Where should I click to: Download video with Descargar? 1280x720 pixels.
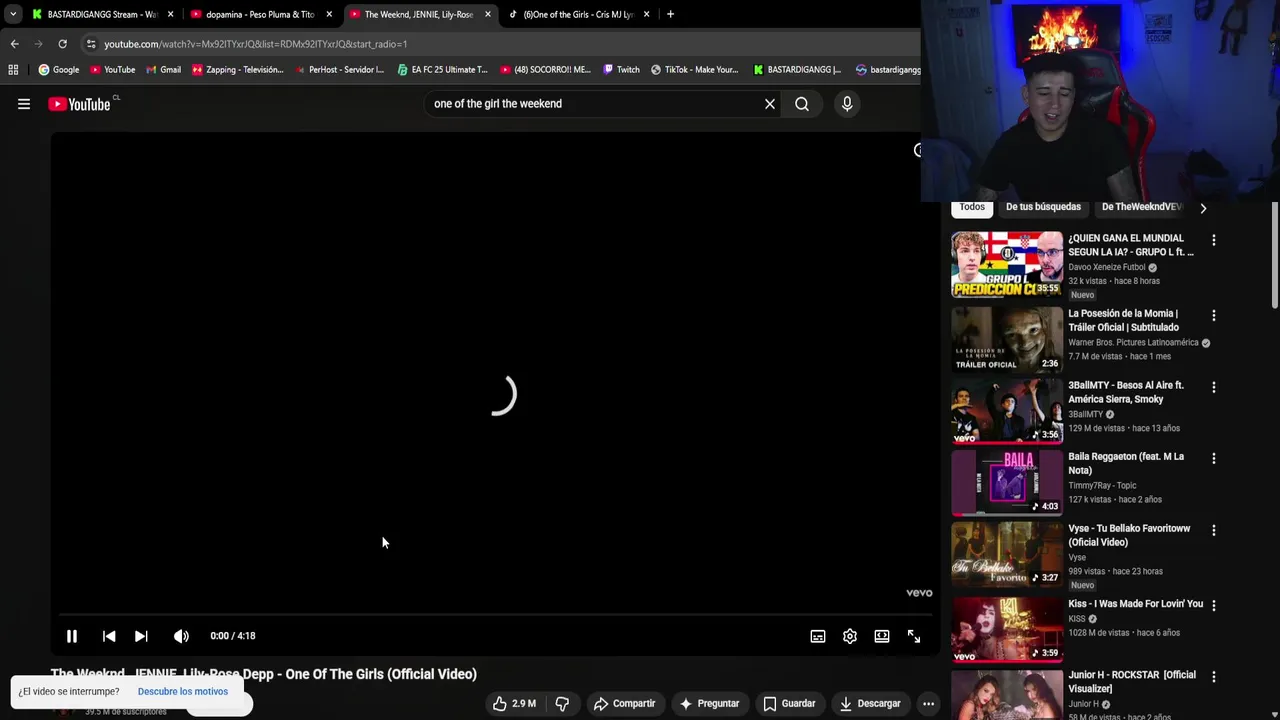click(x=870, y=703)
